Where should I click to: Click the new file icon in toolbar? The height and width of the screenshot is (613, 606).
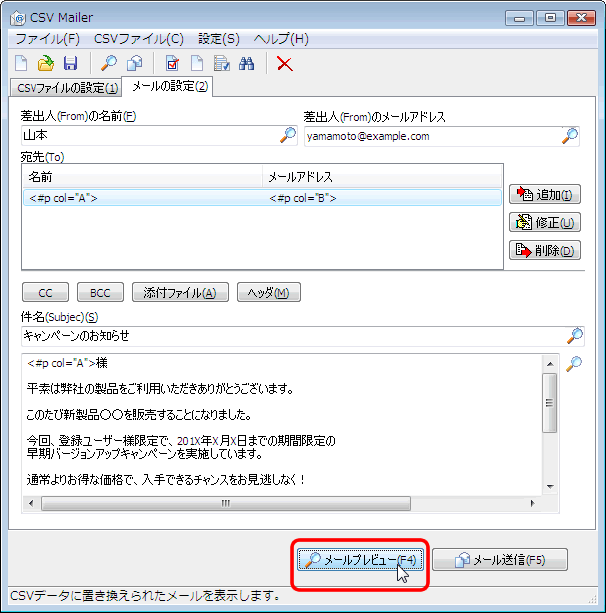(22, 63)
